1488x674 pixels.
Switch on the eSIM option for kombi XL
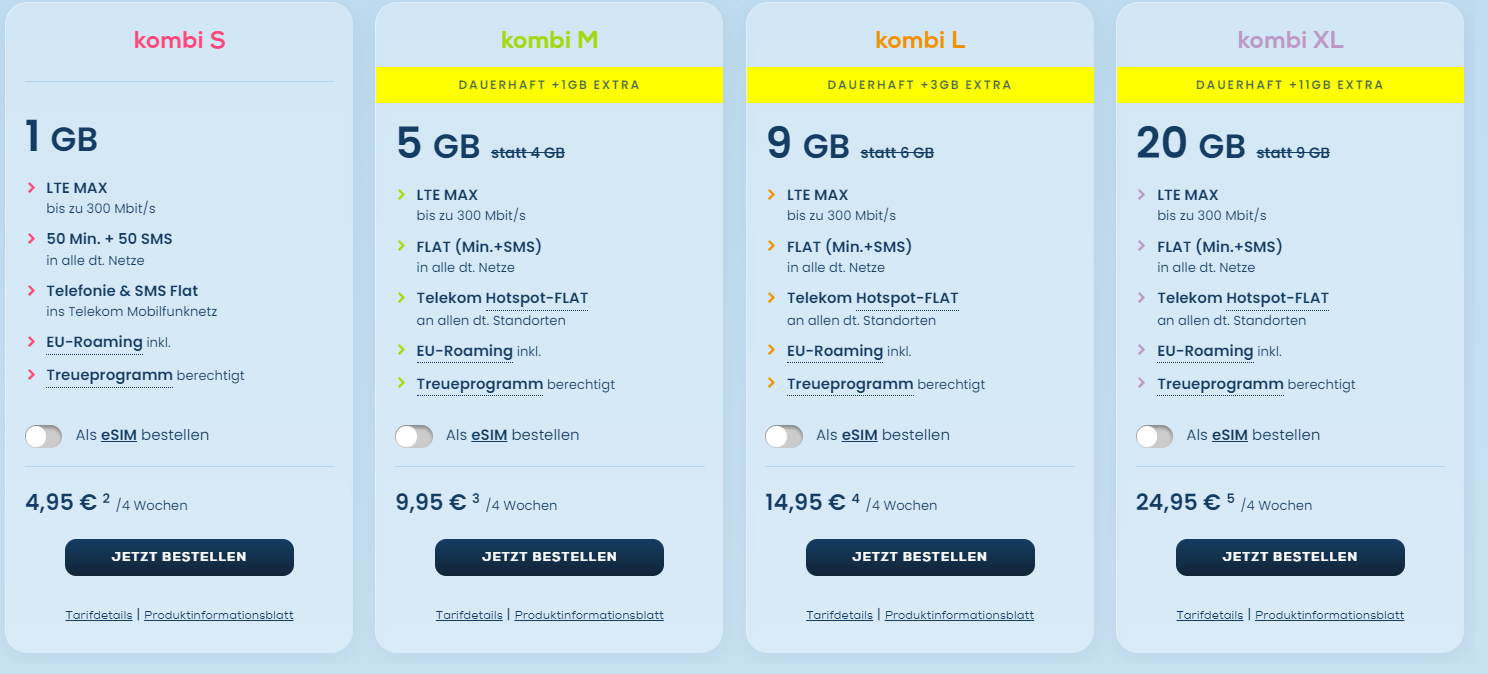pyautogui.click(x=1155, y=436)
